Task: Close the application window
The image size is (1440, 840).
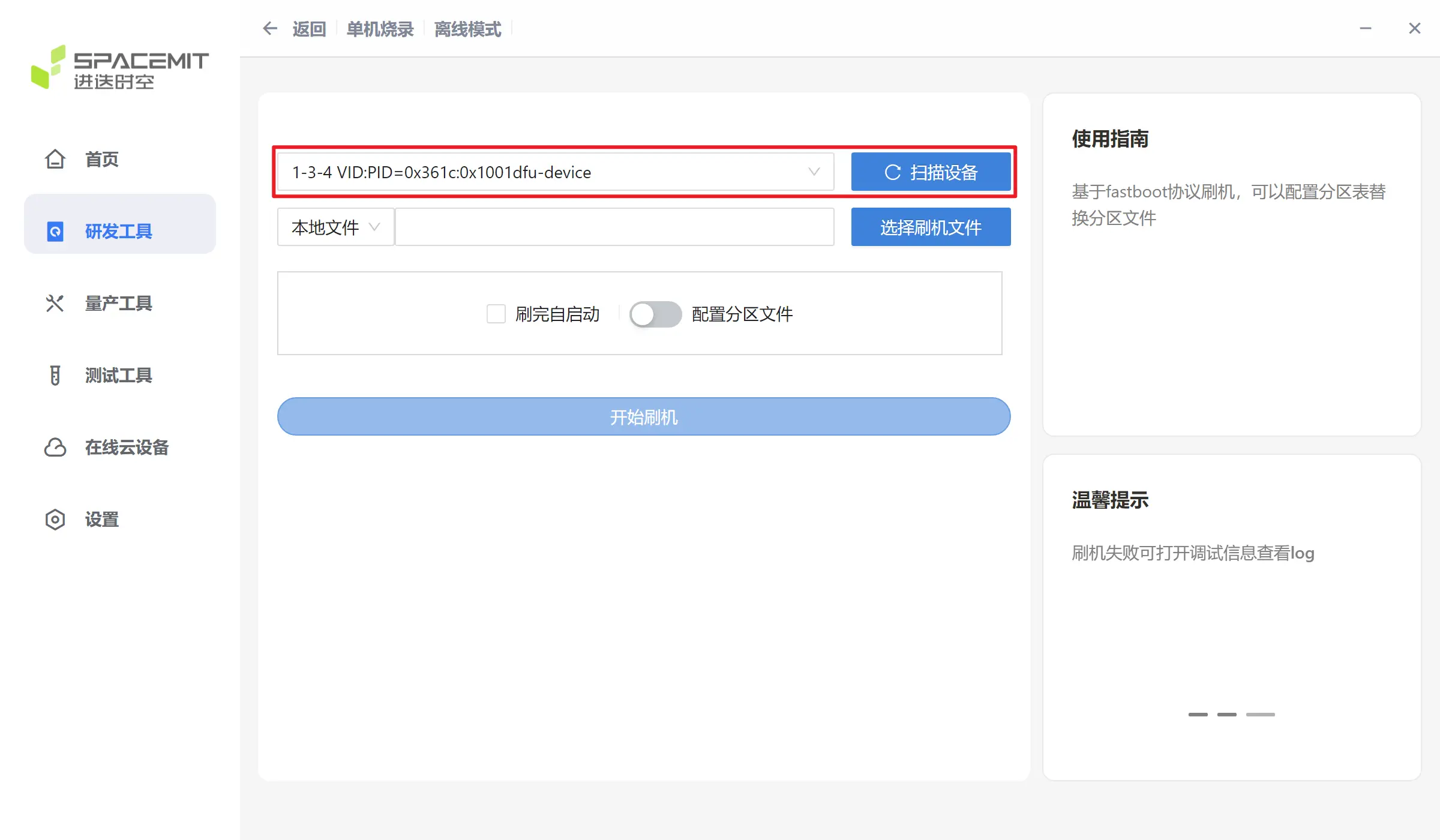Action: 1415,28
